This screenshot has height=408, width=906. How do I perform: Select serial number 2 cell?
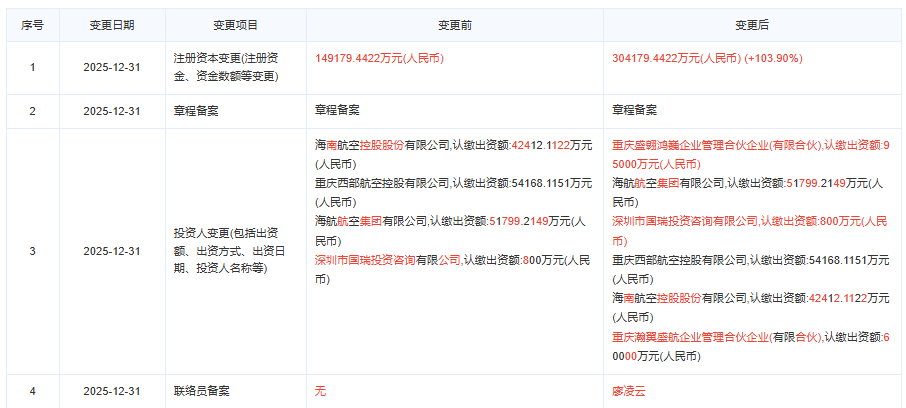32,112
